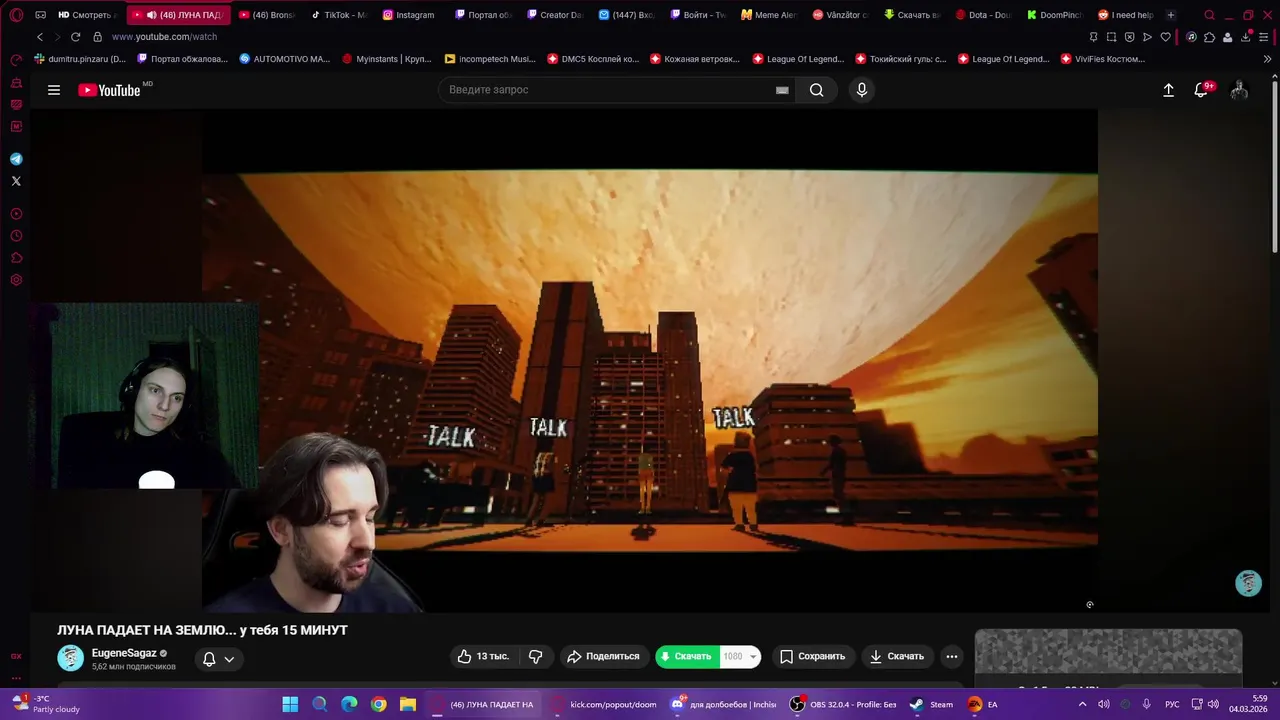This screenshot has width=1280, height=720.
Task: Take a snapshot with Opera's capture icon
Action: pyautogui.click(x=1111, y=37)
